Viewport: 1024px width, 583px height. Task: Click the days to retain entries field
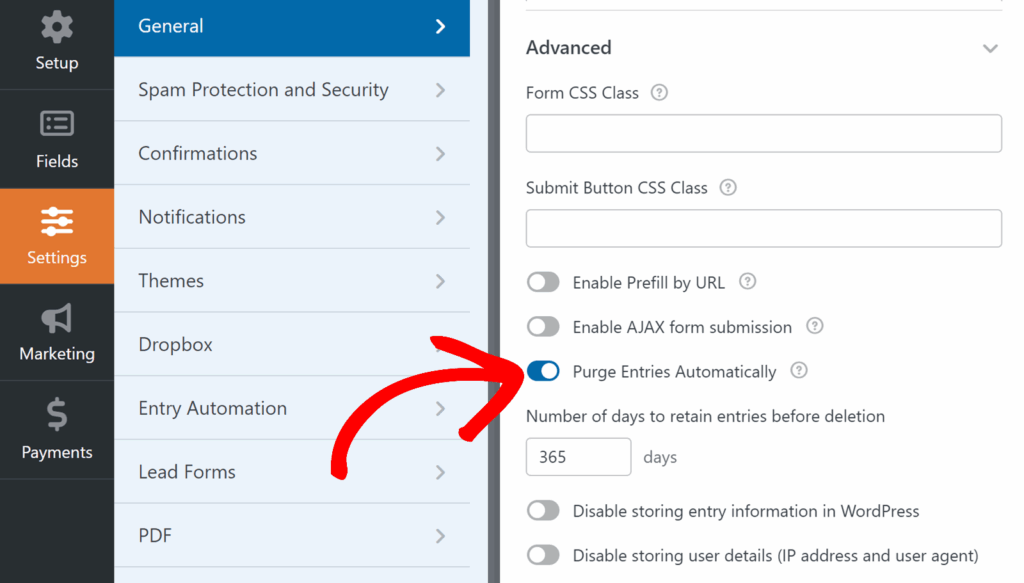(578, 457)
